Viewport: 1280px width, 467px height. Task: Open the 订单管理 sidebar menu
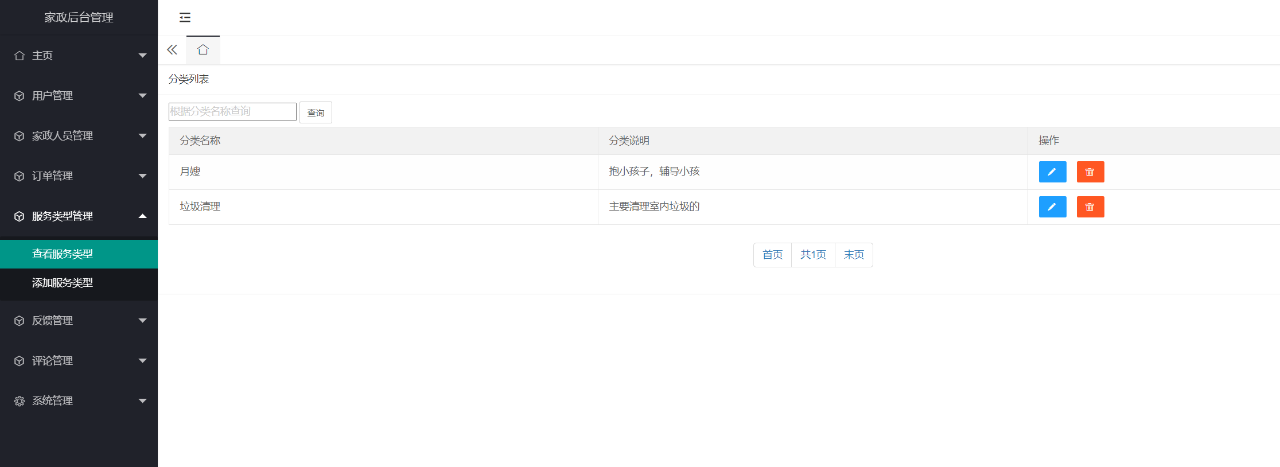click(x=79, y=176)
